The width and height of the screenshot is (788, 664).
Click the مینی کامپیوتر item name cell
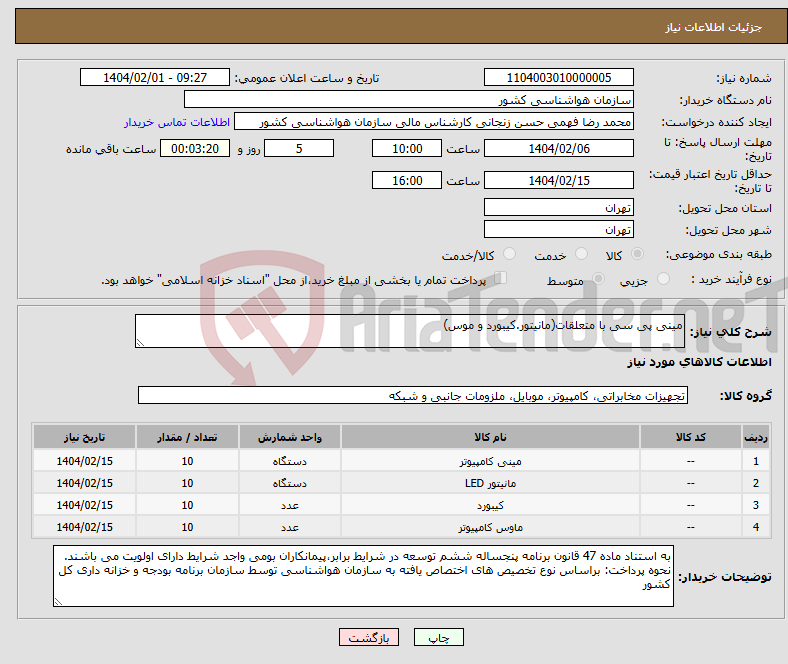[490, 461]
